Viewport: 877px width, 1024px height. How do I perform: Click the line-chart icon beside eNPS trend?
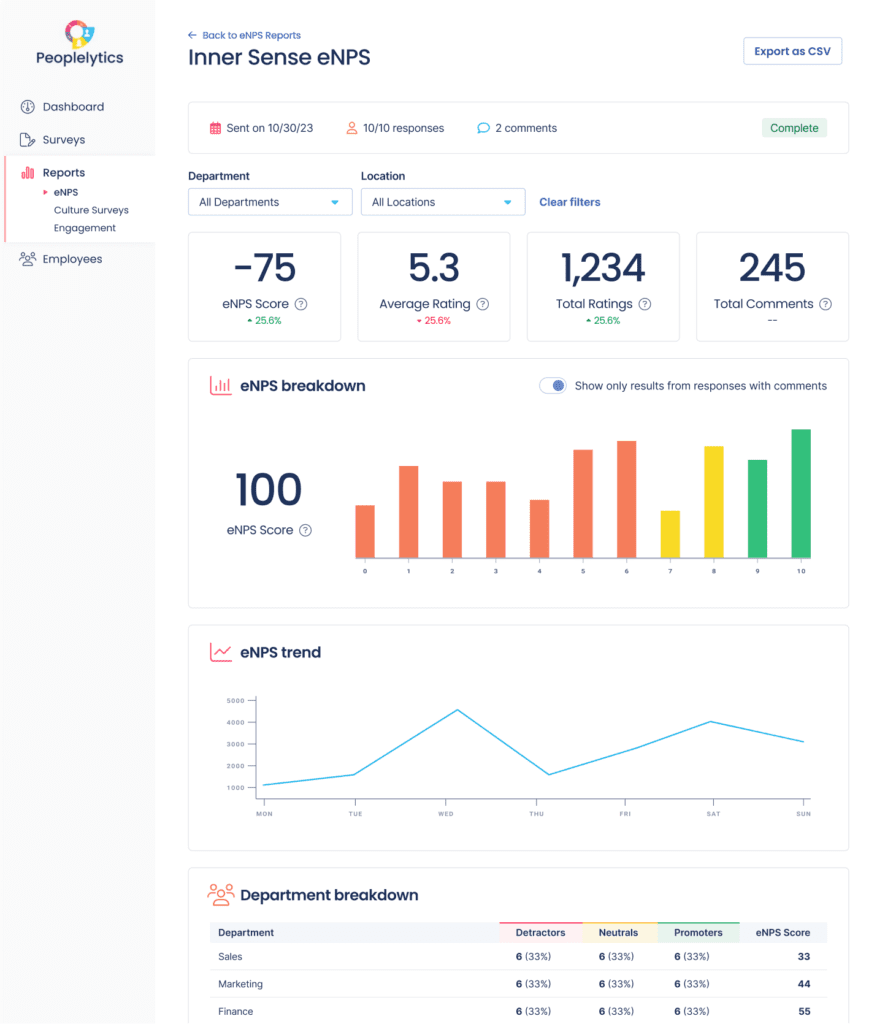tap(221, 651)
